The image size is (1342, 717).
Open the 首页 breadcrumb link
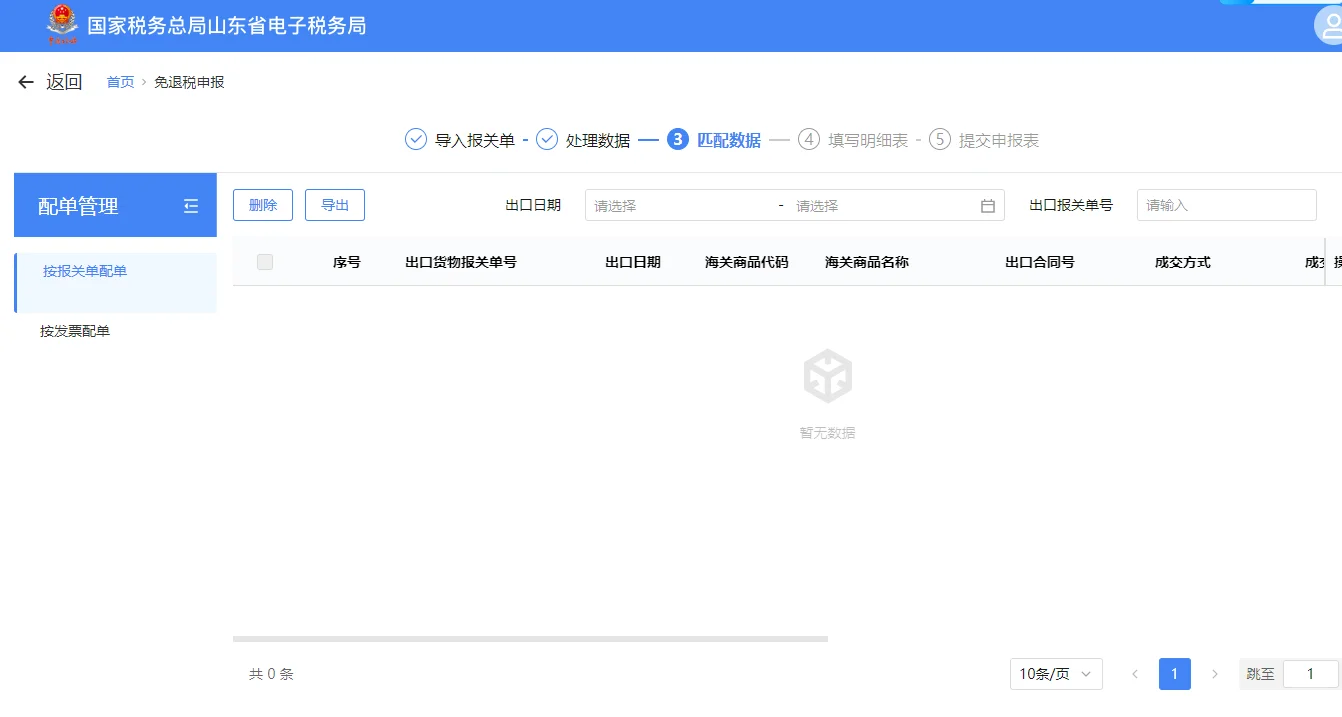(119, 82)
